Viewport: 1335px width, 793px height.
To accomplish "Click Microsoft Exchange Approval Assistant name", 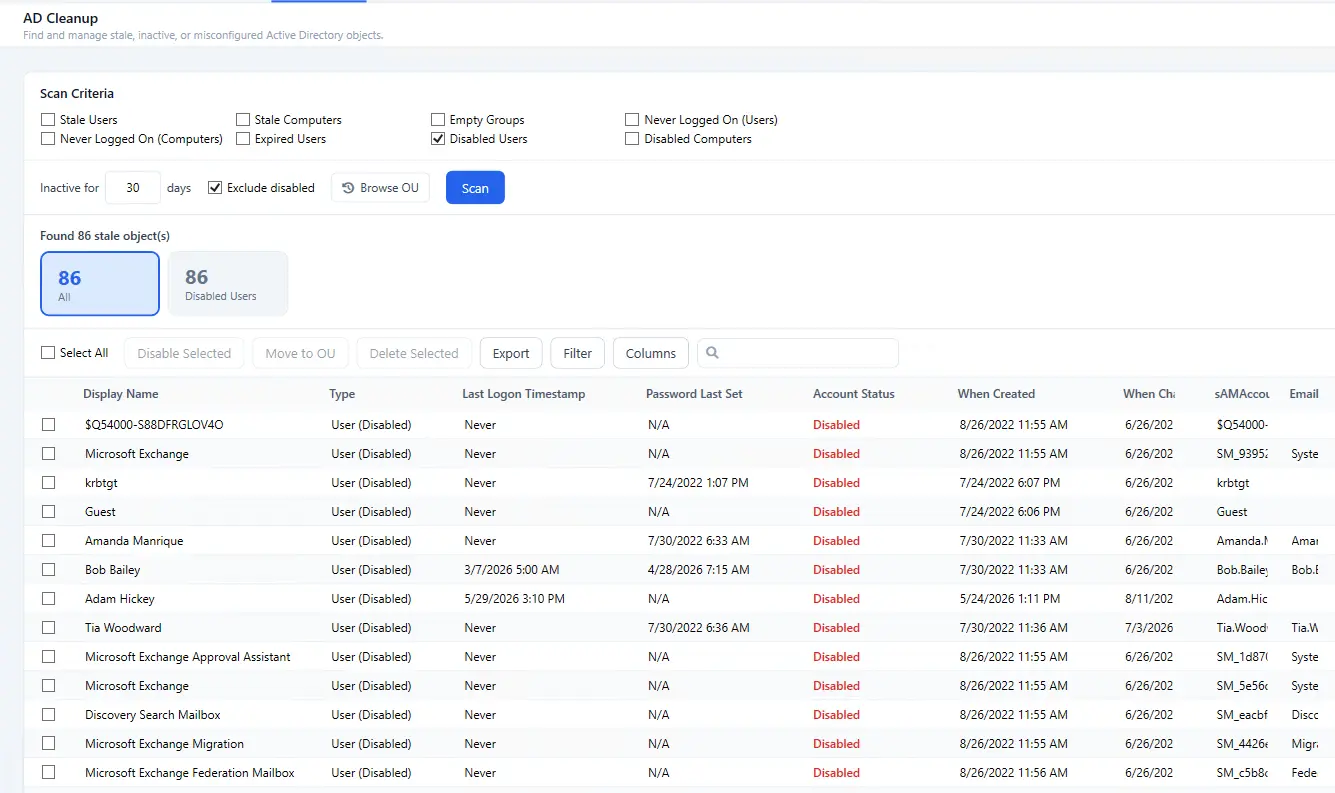I will 188,657.
